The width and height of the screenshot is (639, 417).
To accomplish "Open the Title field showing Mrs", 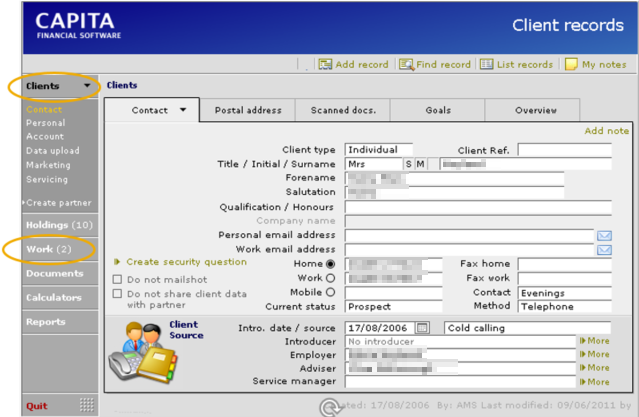I will (x=374, y=164).
